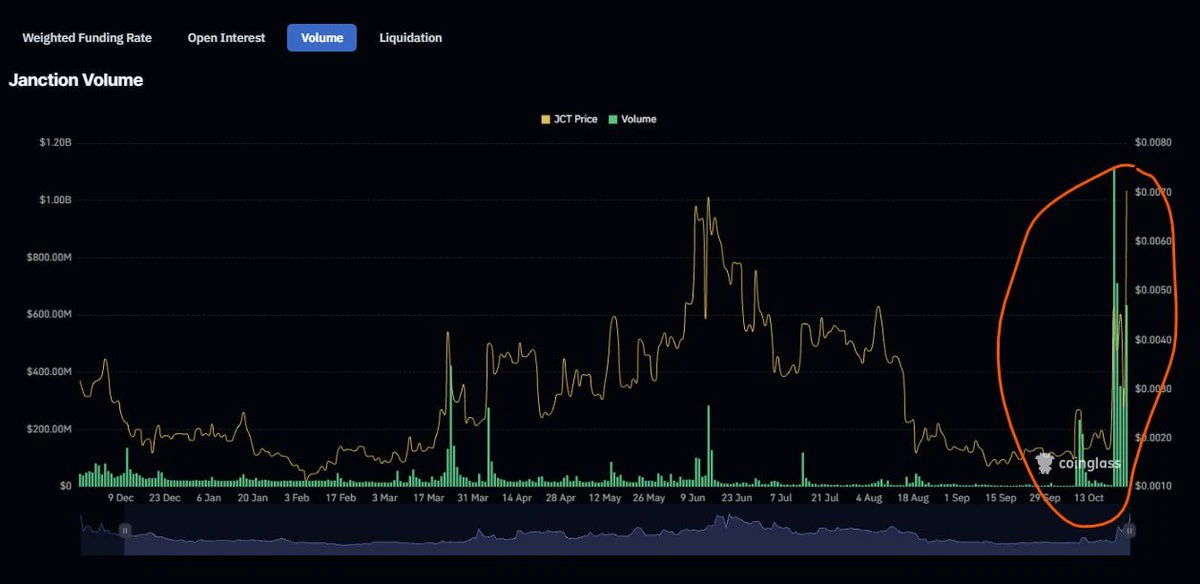Click the $1.20B volume axis label
This screenshot has height=584, width=1200.
tap(55, 143)
